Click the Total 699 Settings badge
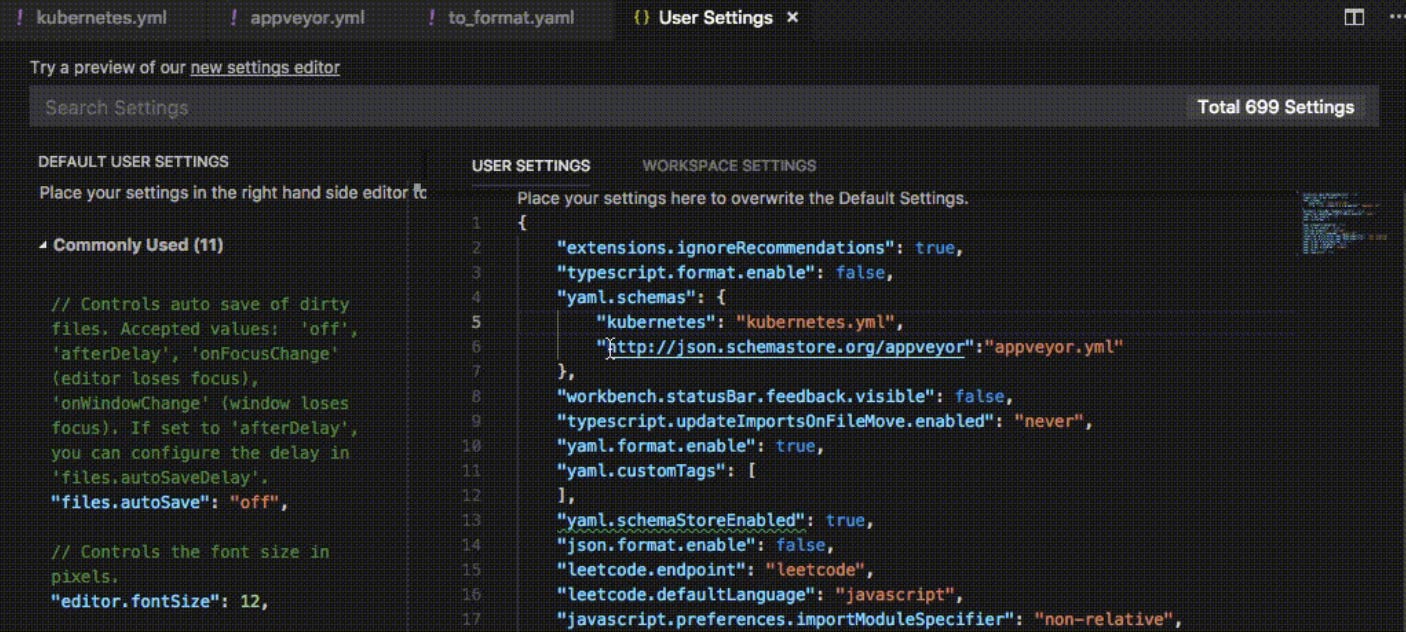 click(1276, 107)
